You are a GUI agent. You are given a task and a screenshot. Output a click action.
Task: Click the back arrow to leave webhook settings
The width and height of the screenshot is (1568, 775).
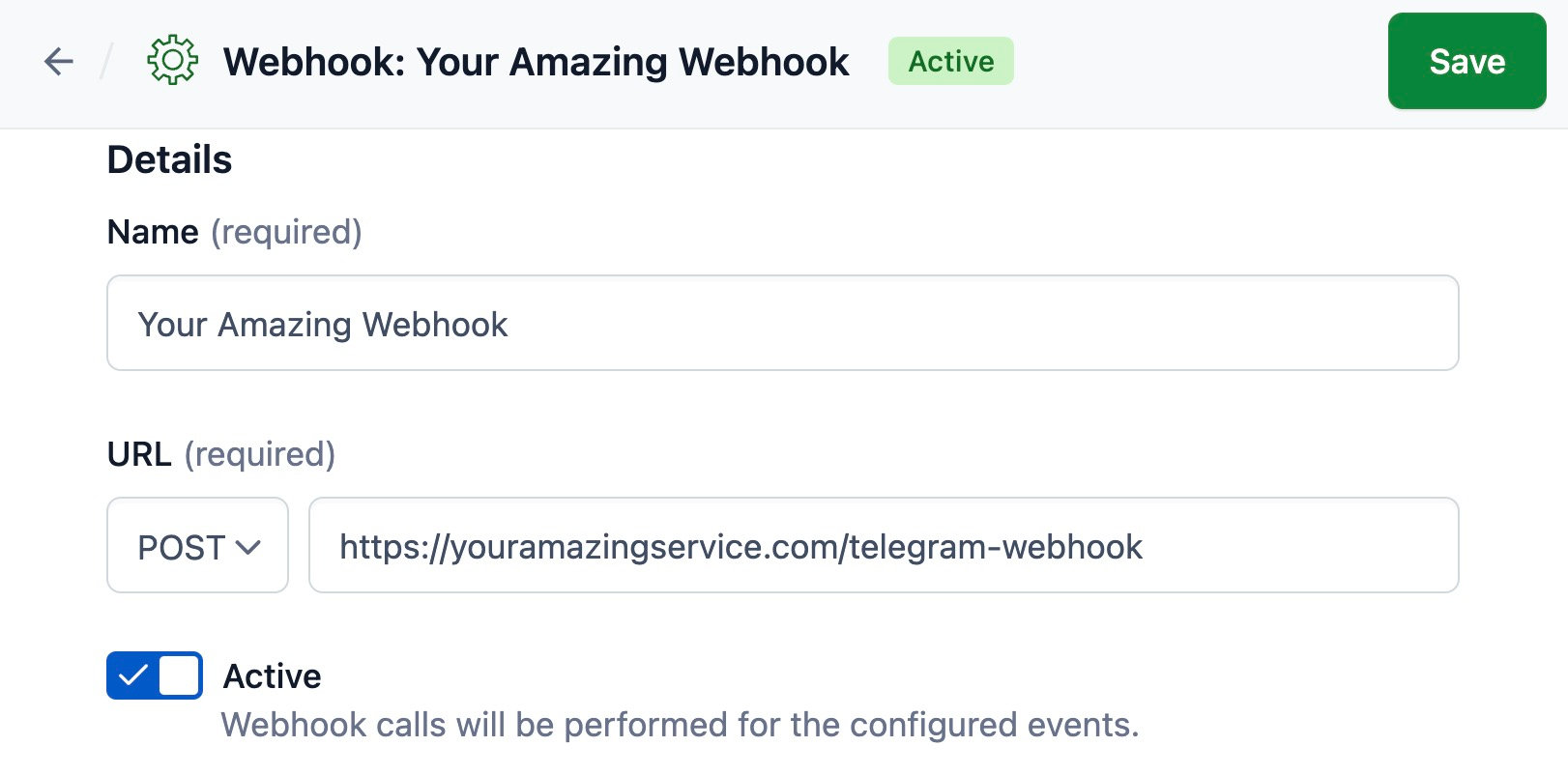(58, 61)
